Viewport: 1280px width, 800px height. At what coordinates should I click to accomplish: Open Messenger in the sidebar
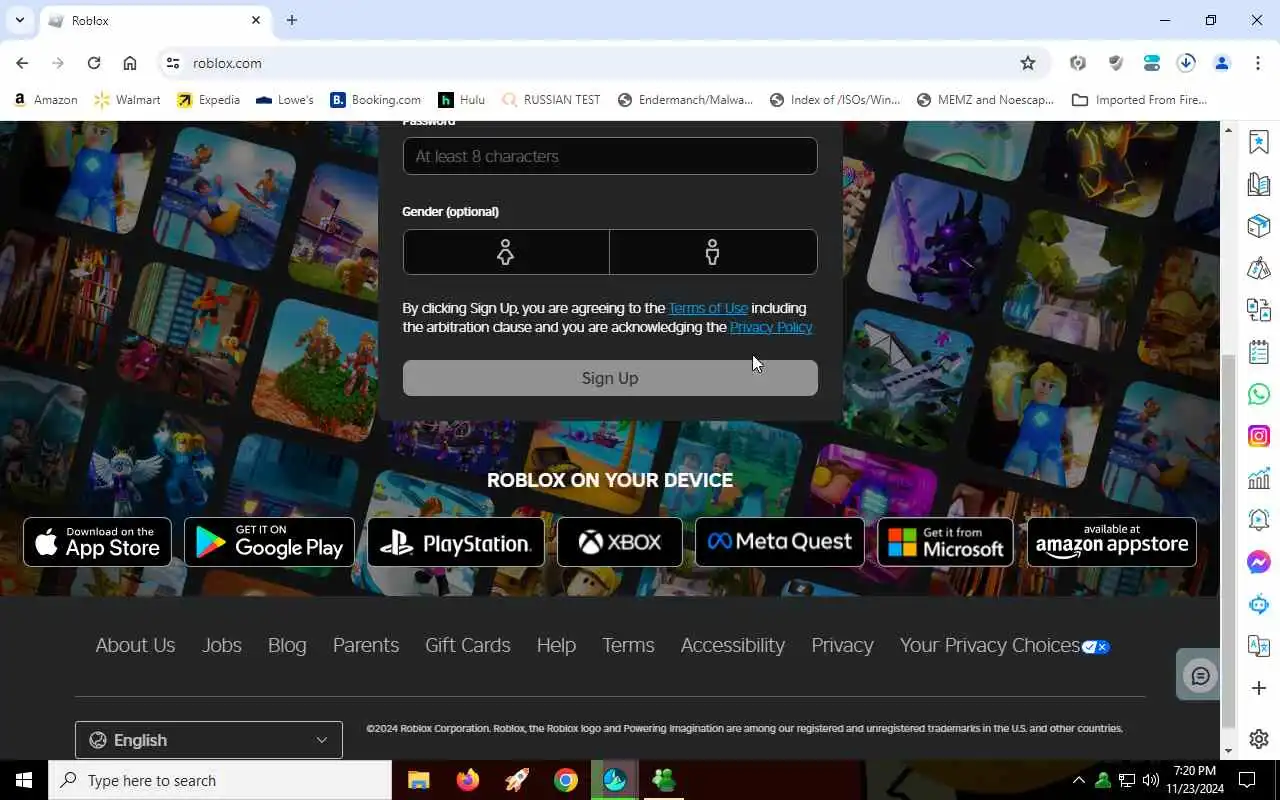[x=1259, y=562]
